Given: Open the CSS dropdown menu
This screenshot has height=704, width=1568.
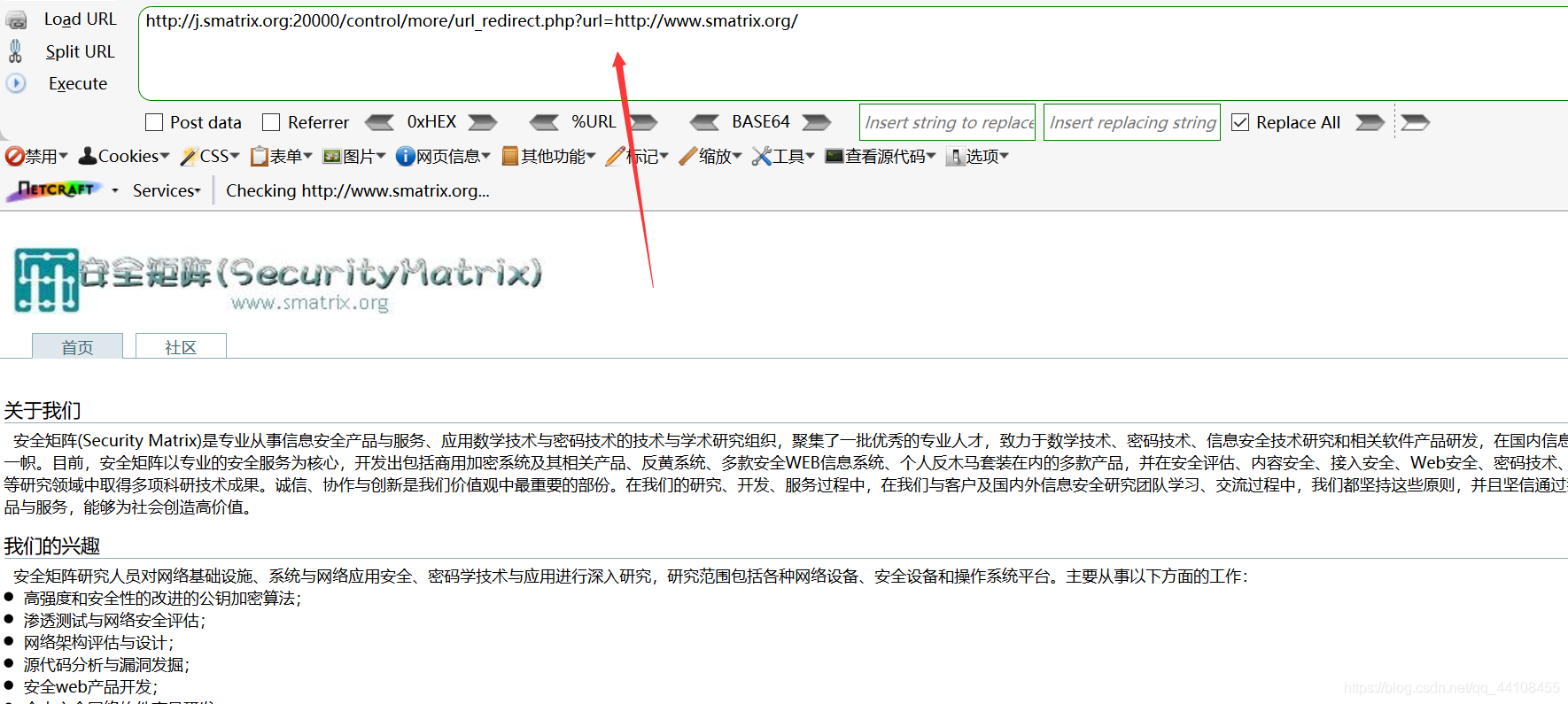Looking at the screenshot, I should coord(219,157).
